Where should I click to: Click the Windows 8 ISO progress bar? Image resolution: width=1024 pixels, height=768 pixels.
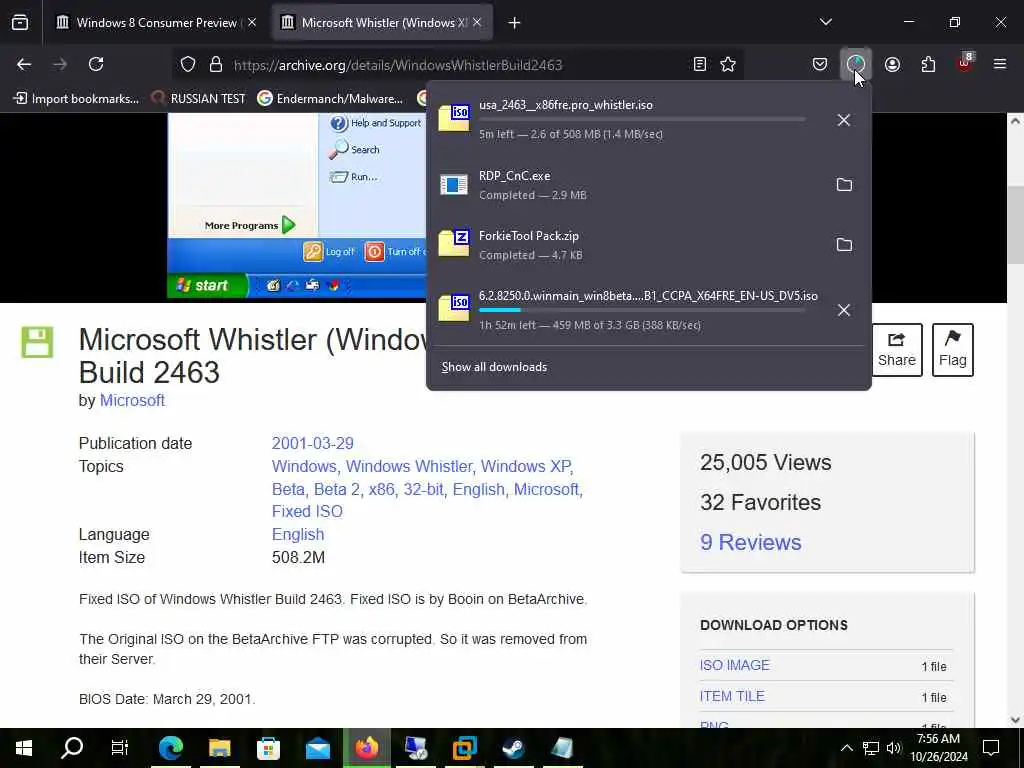click(x=642, y=310)
